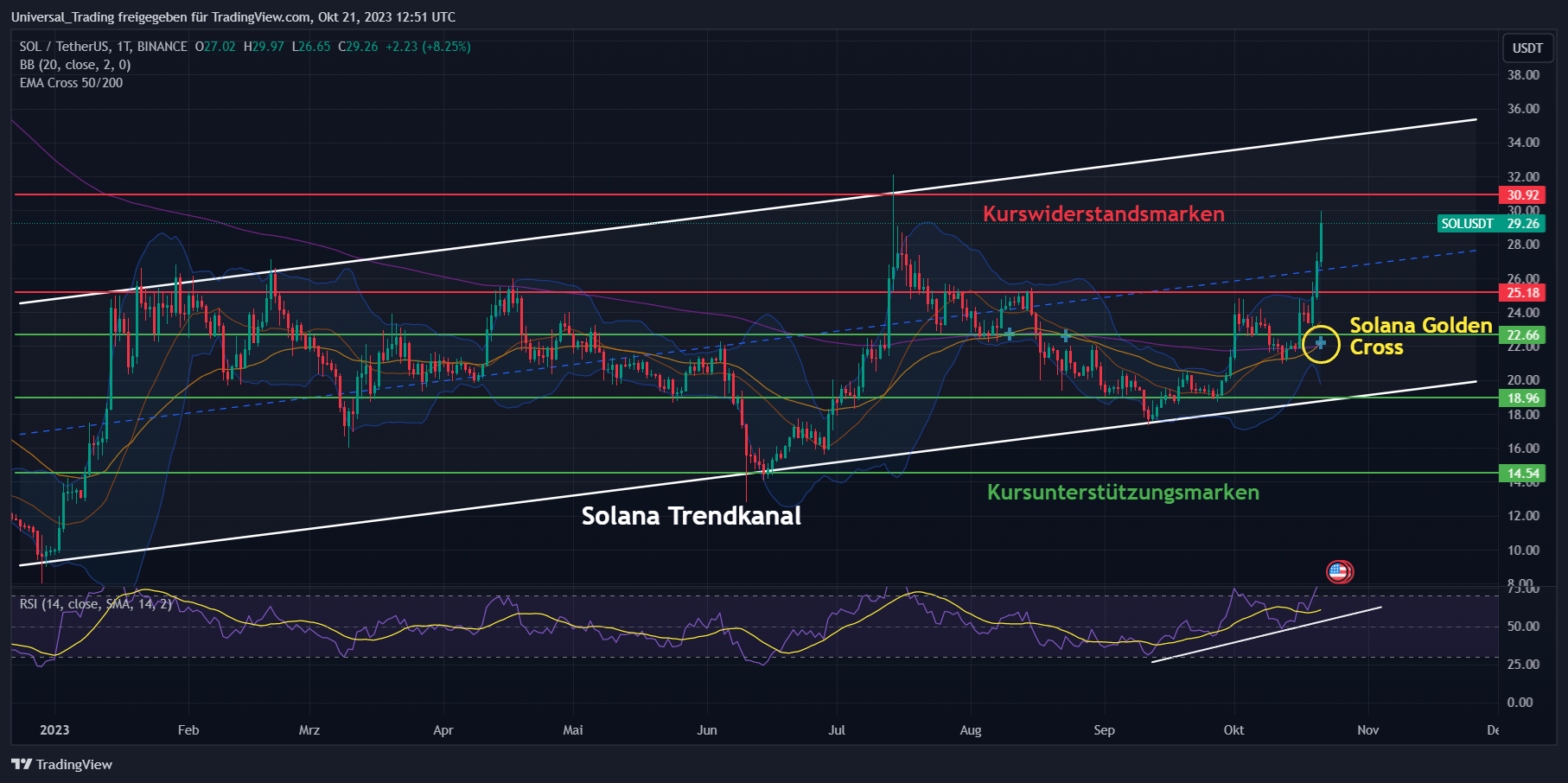Click the Okt label on time axis
The height and width of the screenshot is (783, 1568).
1234,730
